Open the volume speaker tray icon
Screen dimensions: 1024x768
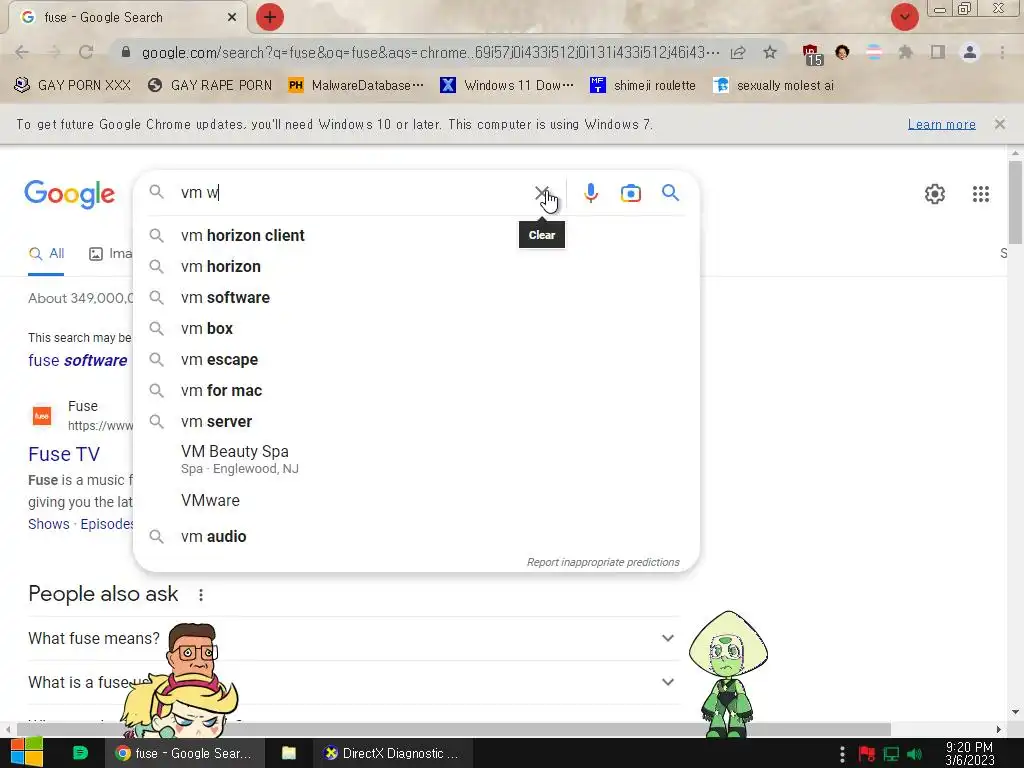[x=914, y=754]
